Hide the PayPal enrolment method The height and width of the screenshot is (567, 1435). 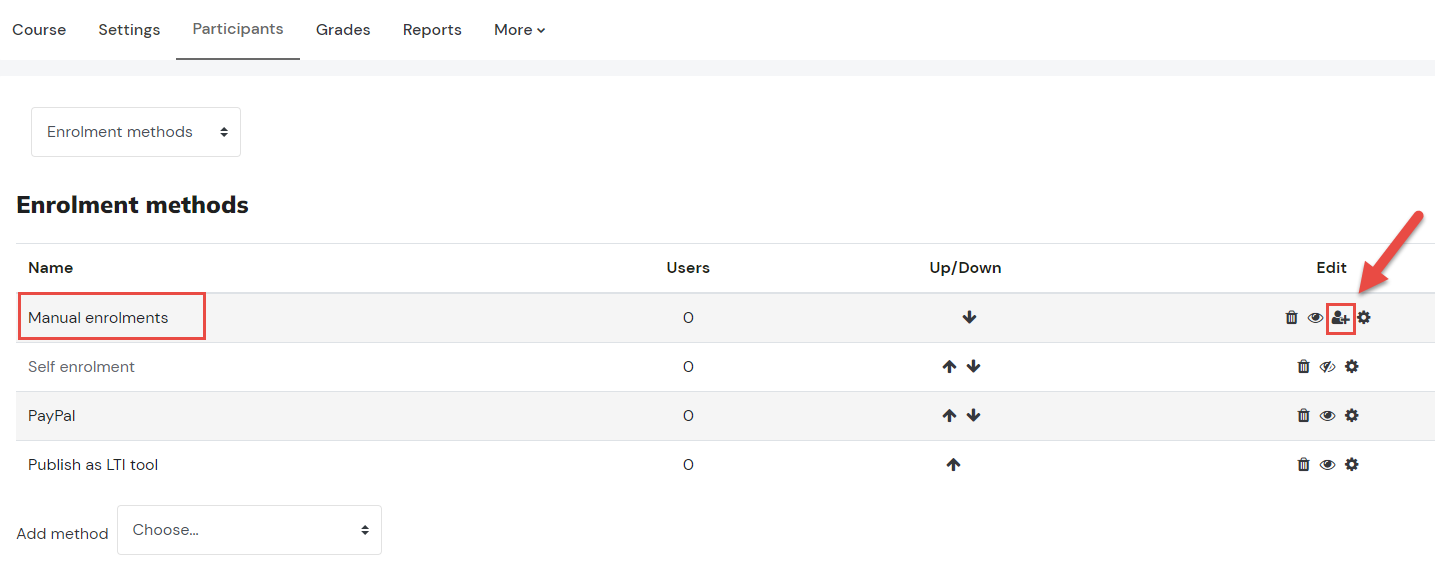1327,416
